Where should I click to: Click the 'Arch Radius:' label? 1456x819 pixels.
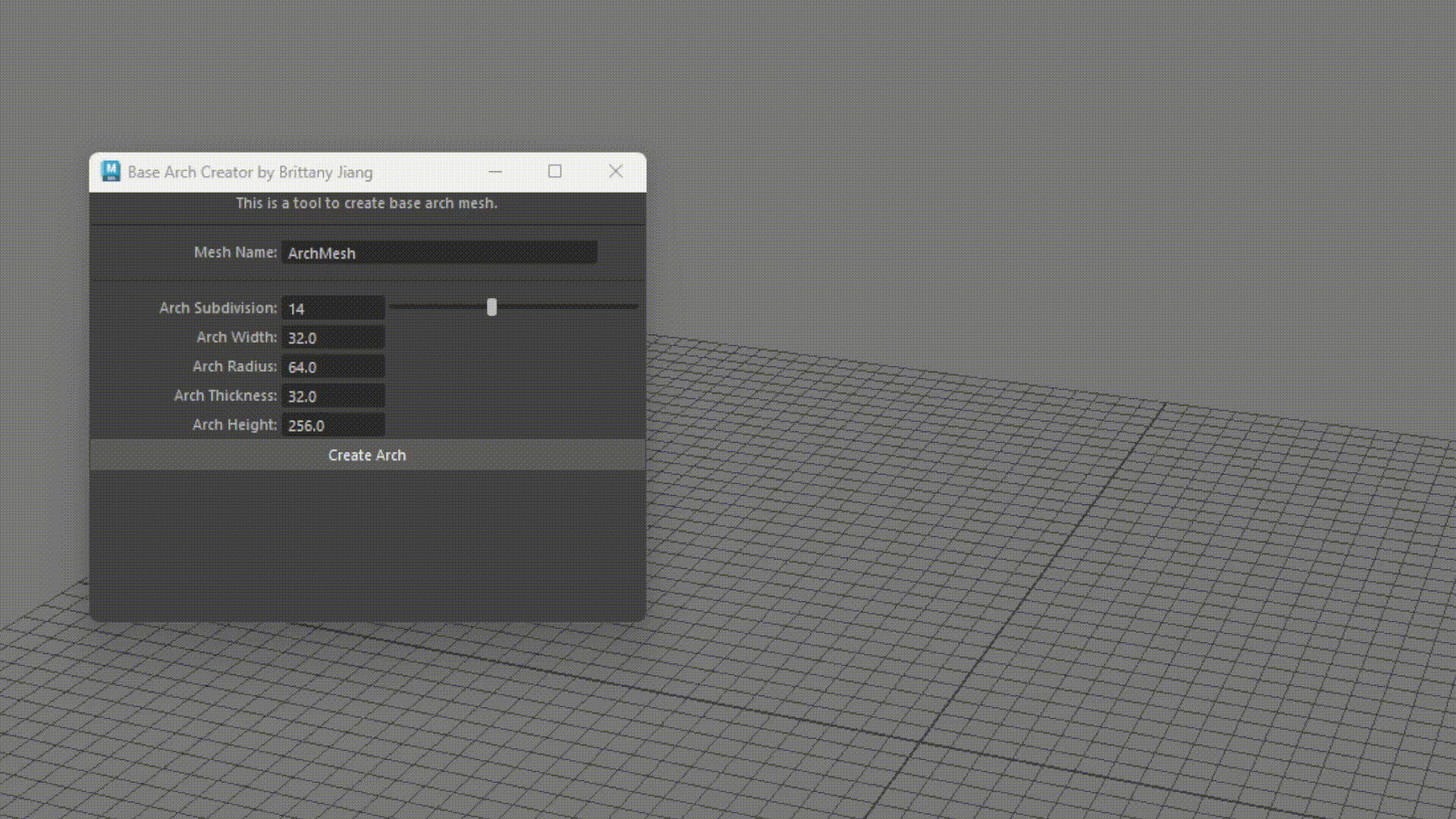click(x=235, y=366)
